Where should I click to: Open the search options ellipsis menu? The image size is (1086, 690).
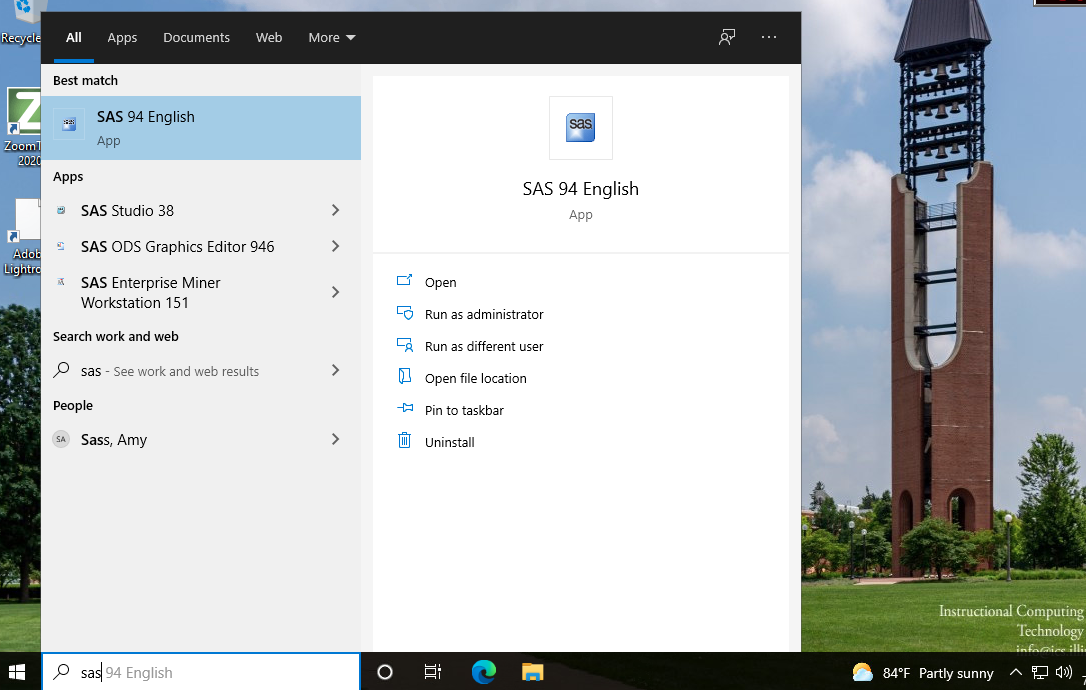[769, 37]
